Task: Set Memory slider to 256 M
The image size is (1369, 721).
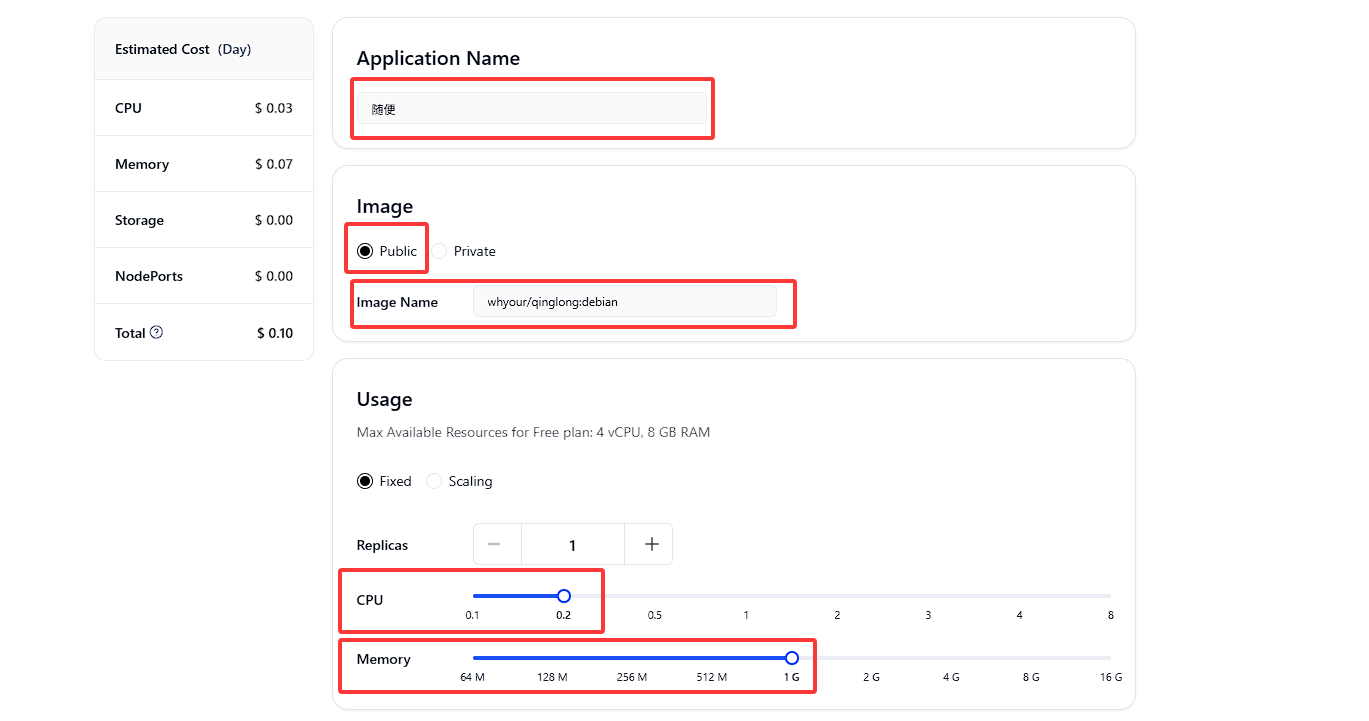Action: tap(632, 658)
